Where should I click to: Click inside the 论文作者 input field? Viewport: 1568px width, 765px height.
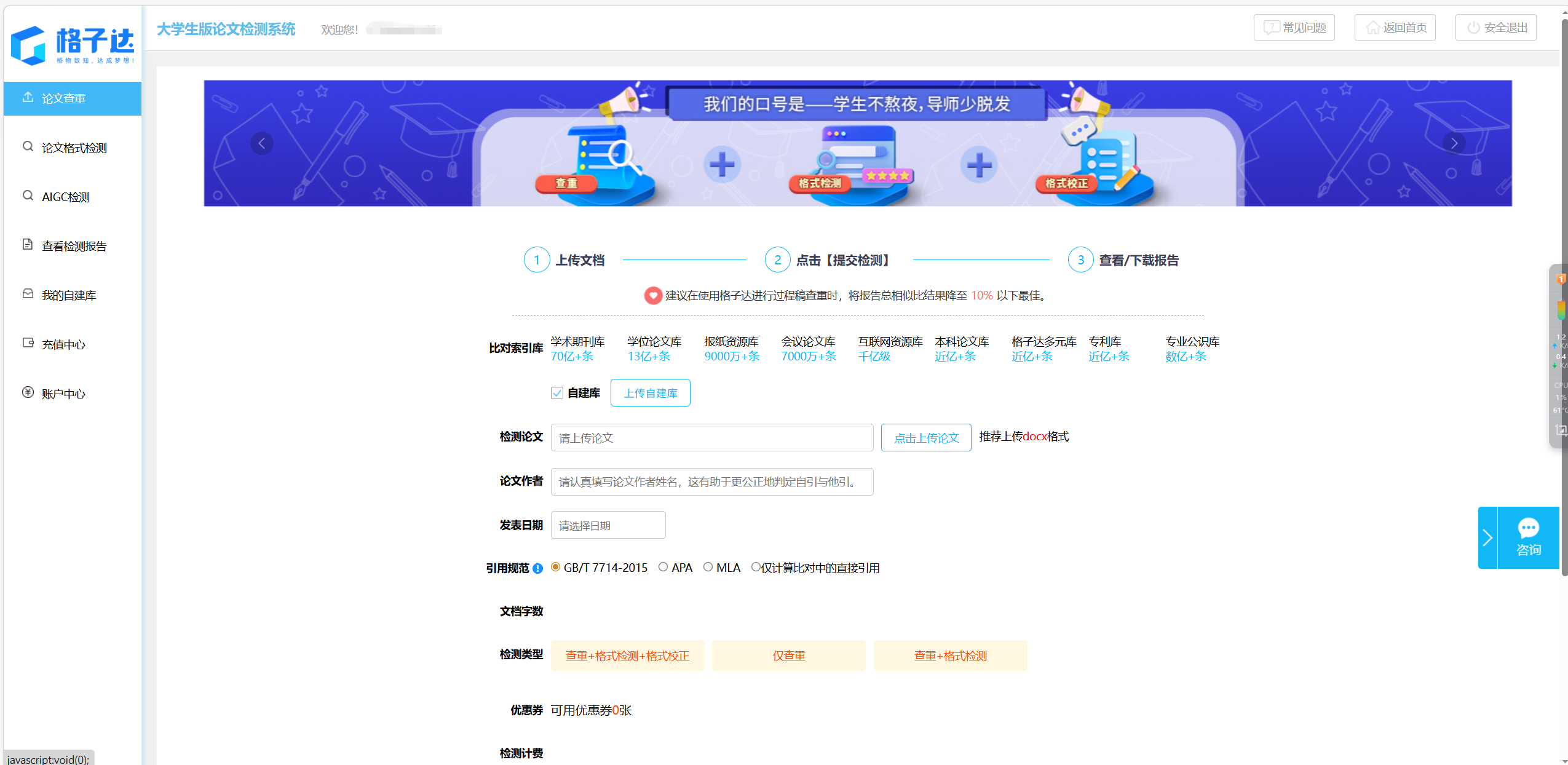click(711, 482)
